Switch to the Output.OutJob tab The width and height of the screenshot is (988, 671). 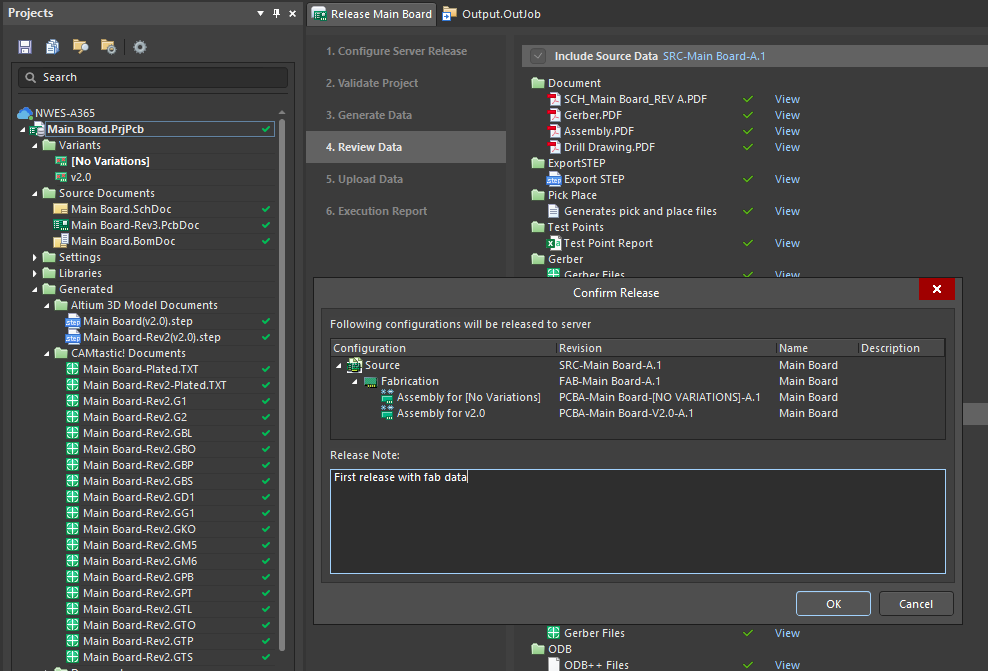(492, 14)
